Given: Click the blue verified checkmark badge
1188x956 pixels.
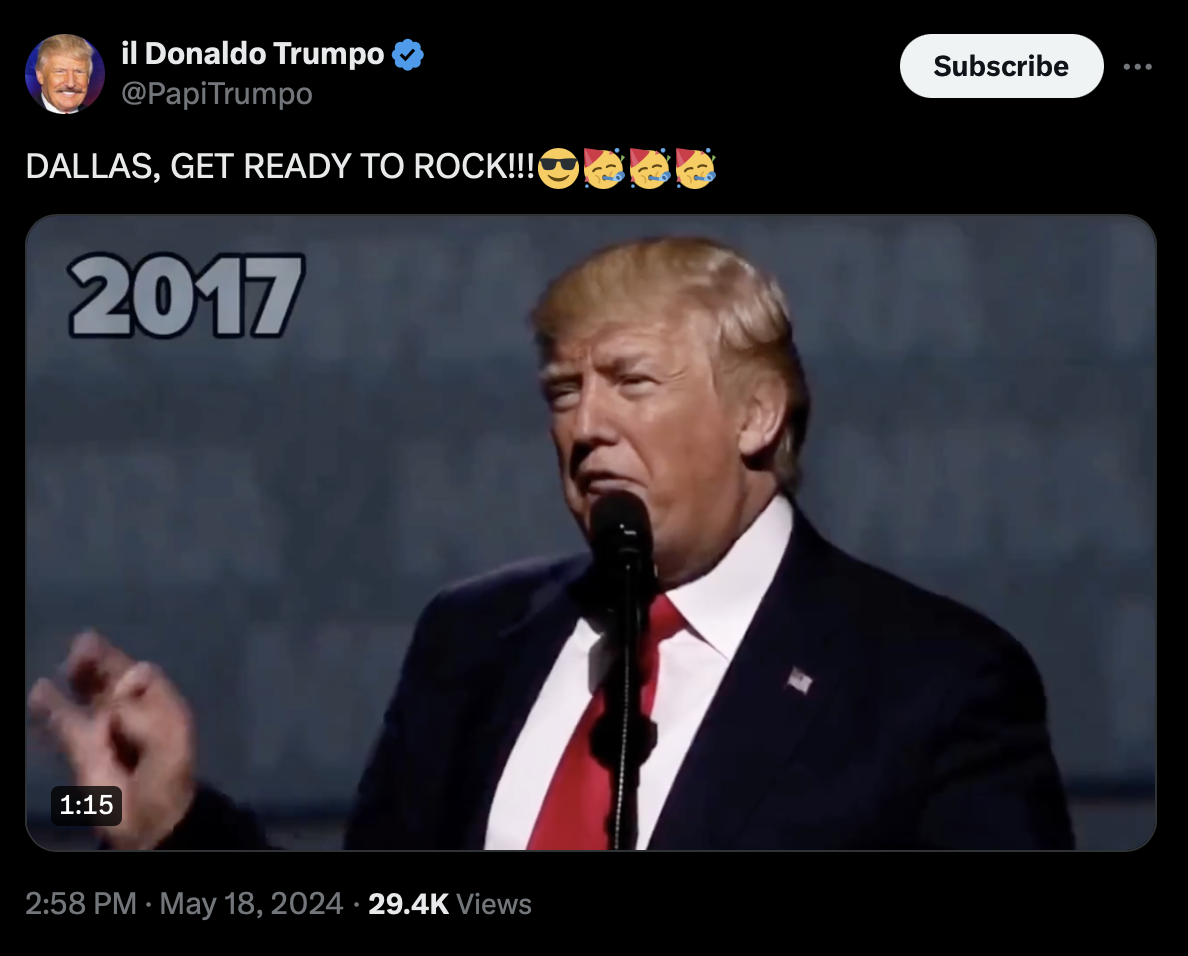Looking at the screenshot, I should [x=408, y=55].
